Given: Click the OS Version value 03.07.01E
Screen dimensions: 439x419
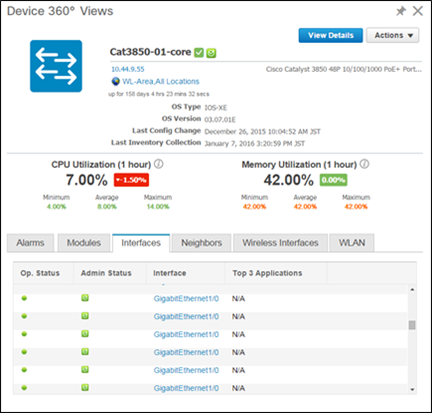Looking at the screenshot, I should [x=220, y=120].
